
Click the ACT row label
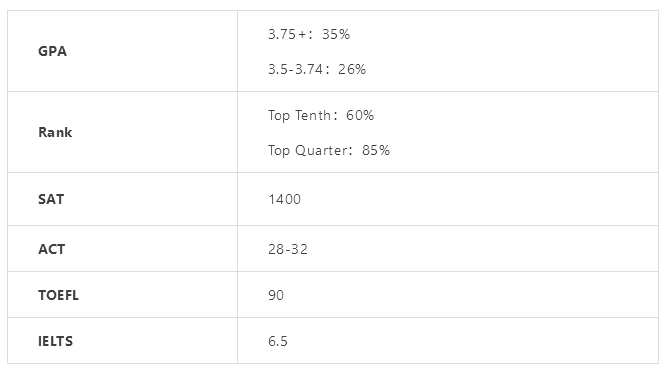52,249
